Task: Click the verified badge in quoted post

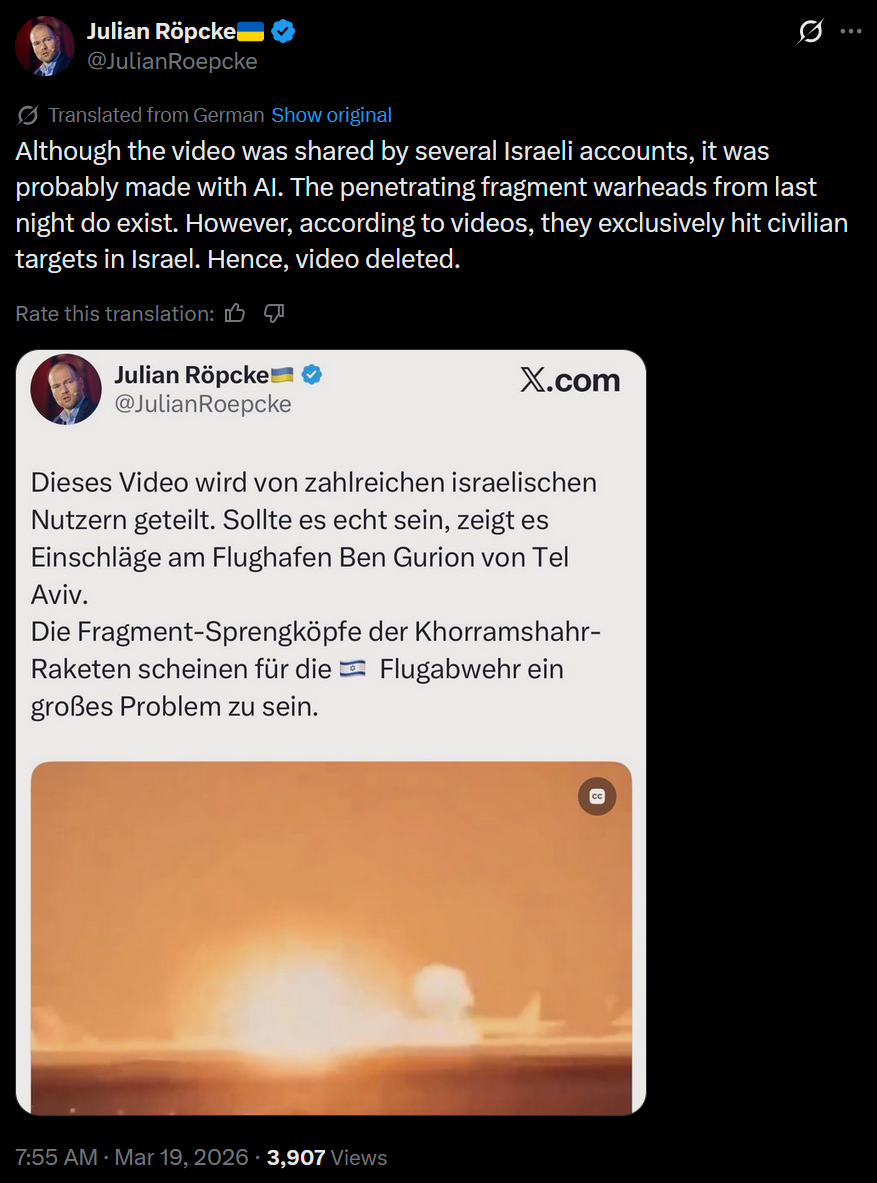Action: pos(312,374)
